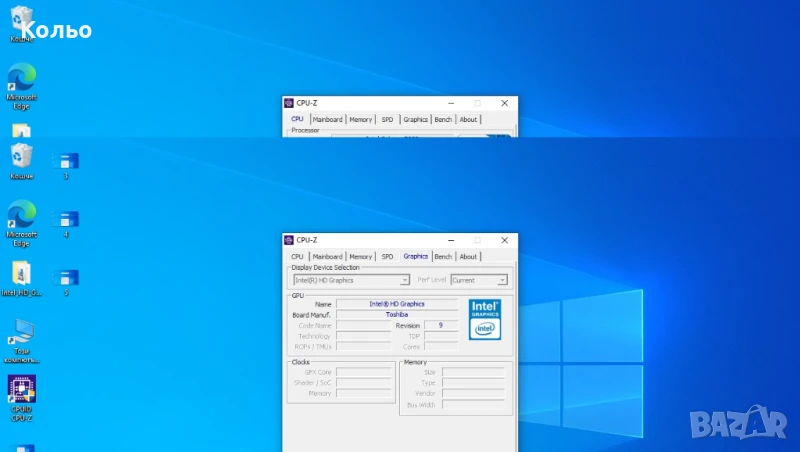Viewport: 800px width, 452px height.
Task: Click the arrow of Intel(R) HD Graphics combo box
Action: tap(404, 281)
